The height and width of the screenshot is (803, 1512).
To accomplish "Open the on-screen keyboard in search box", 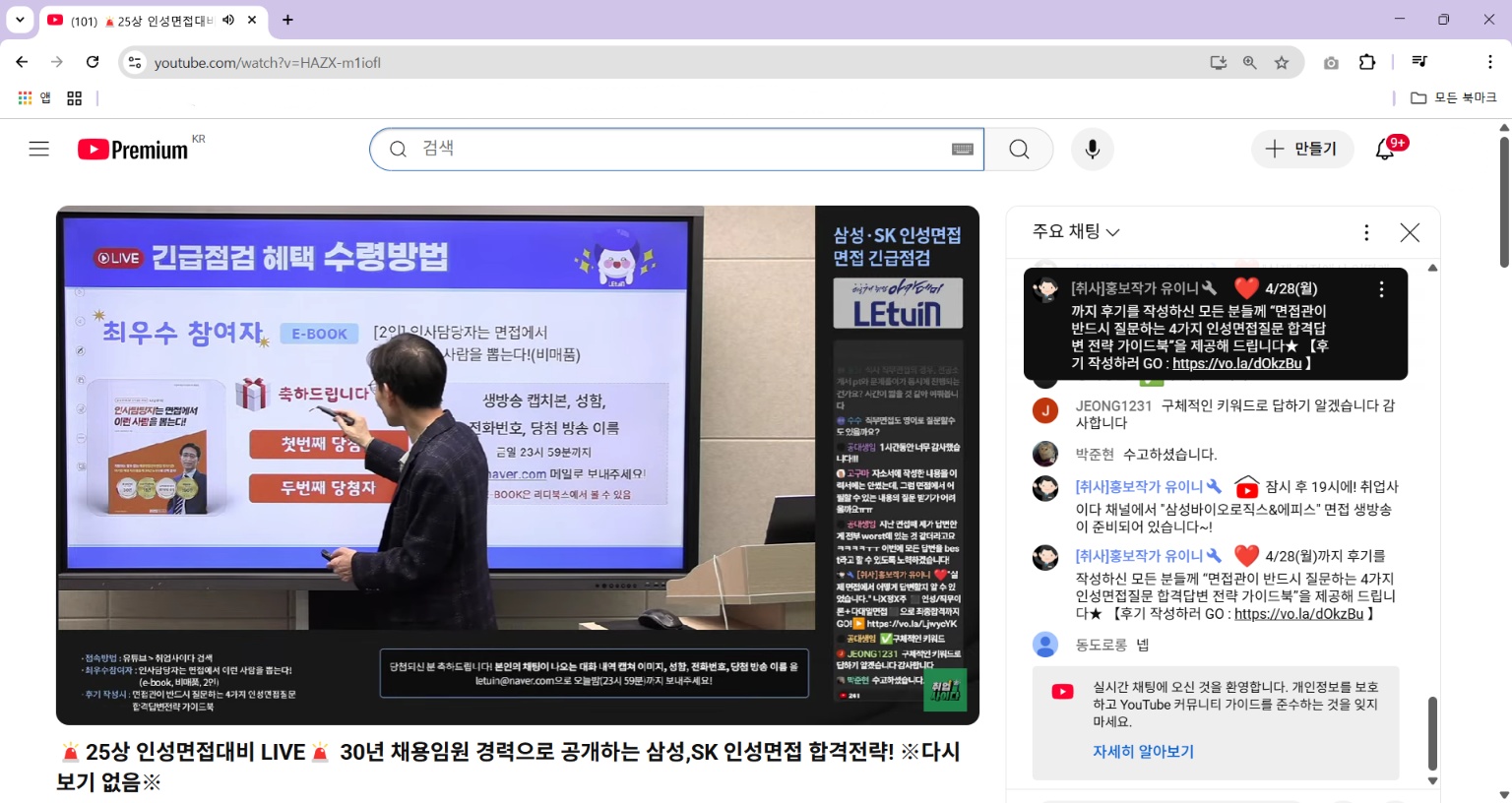I will 962,149.
